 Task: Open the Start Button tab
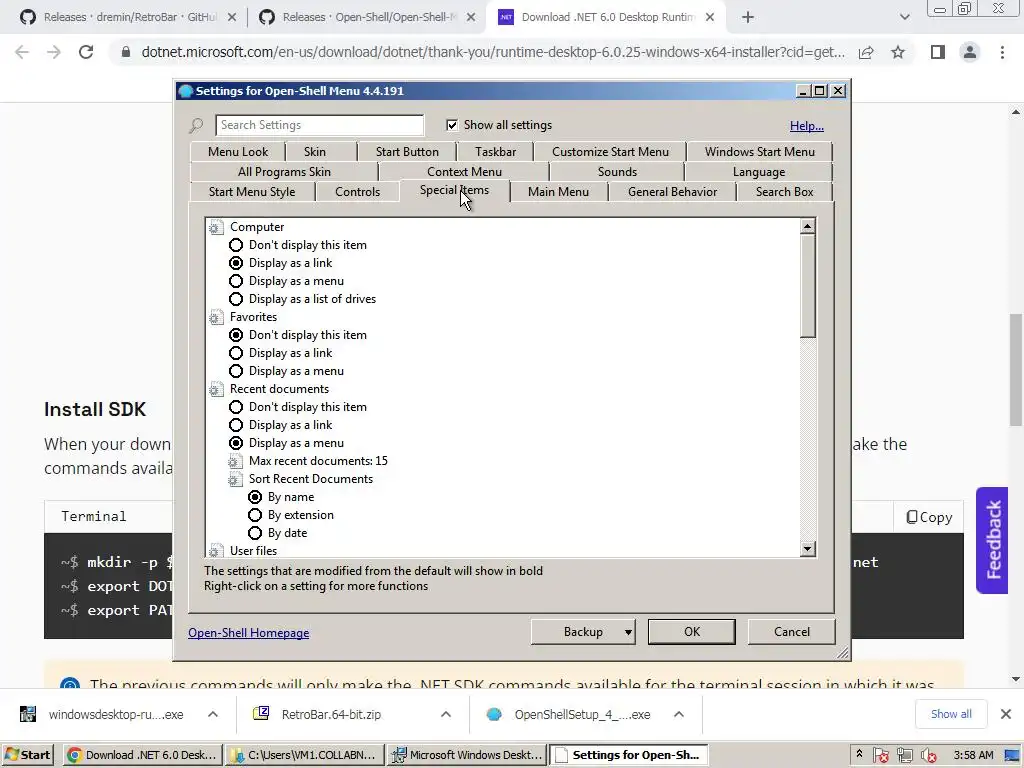point(407,152)
